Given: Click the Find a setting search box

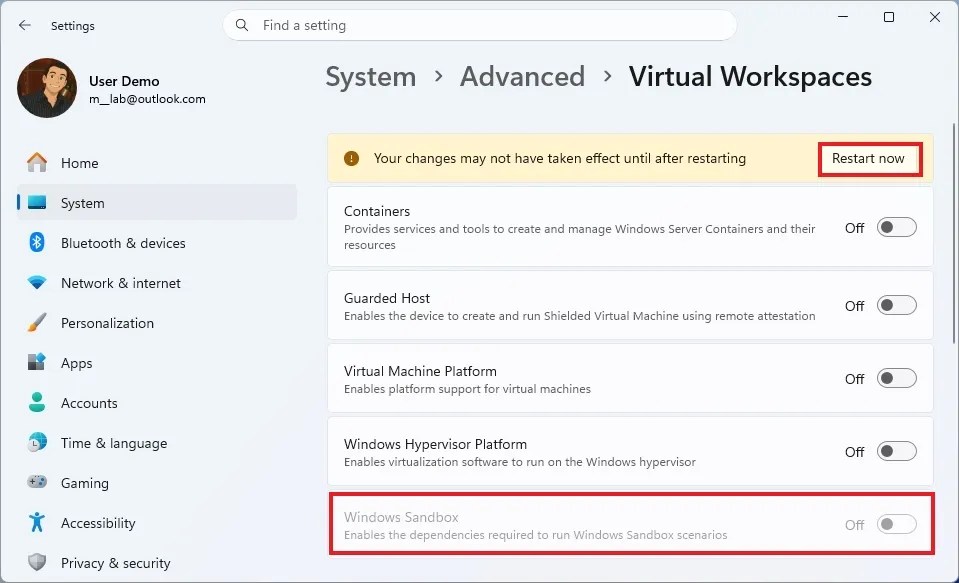Looking at the screenshot, I should 480,25.
